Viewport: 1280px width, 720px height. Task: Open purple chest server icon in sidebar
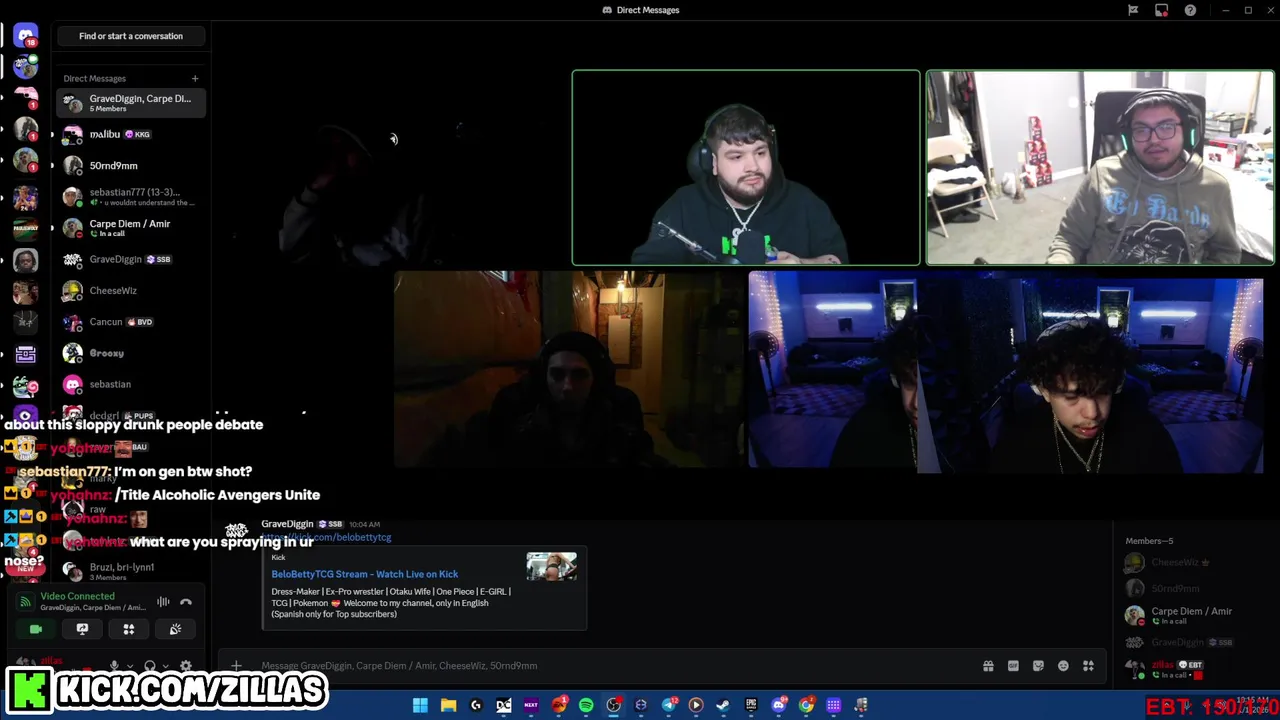click(x=26, y=354)
